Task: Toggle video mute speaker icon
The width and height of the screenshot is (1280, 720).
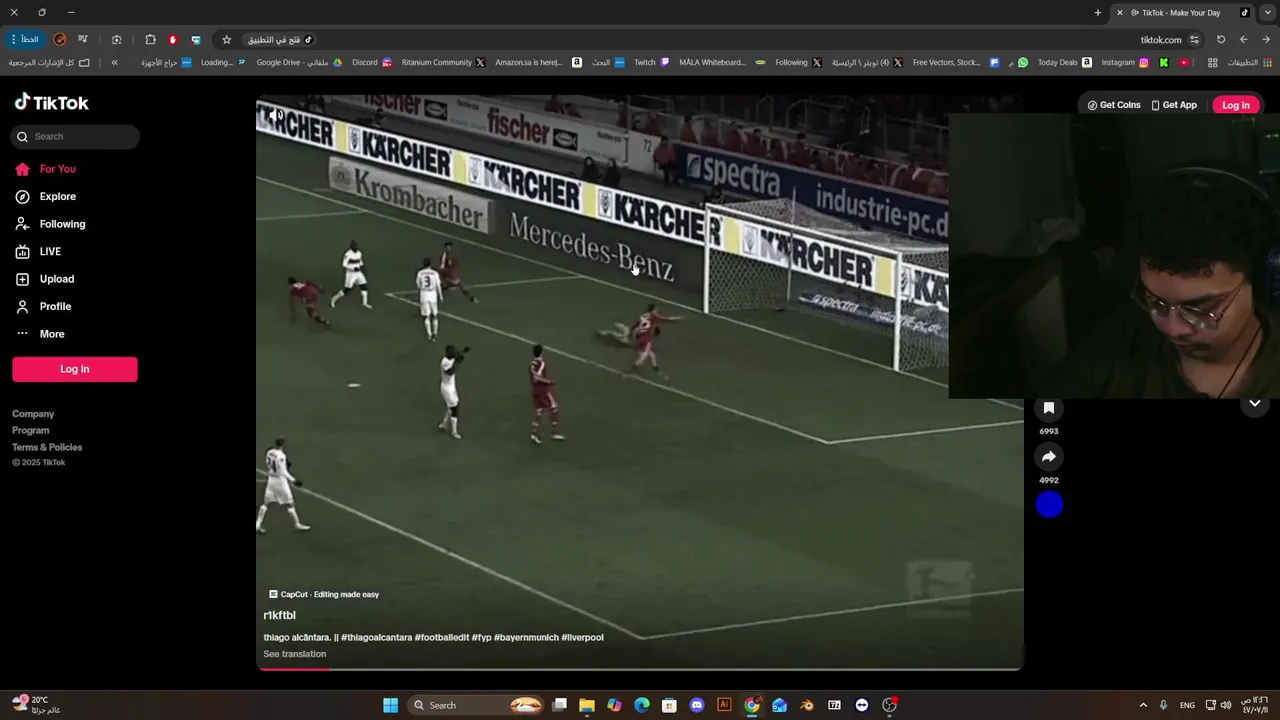Action: (x=276, y=116)
